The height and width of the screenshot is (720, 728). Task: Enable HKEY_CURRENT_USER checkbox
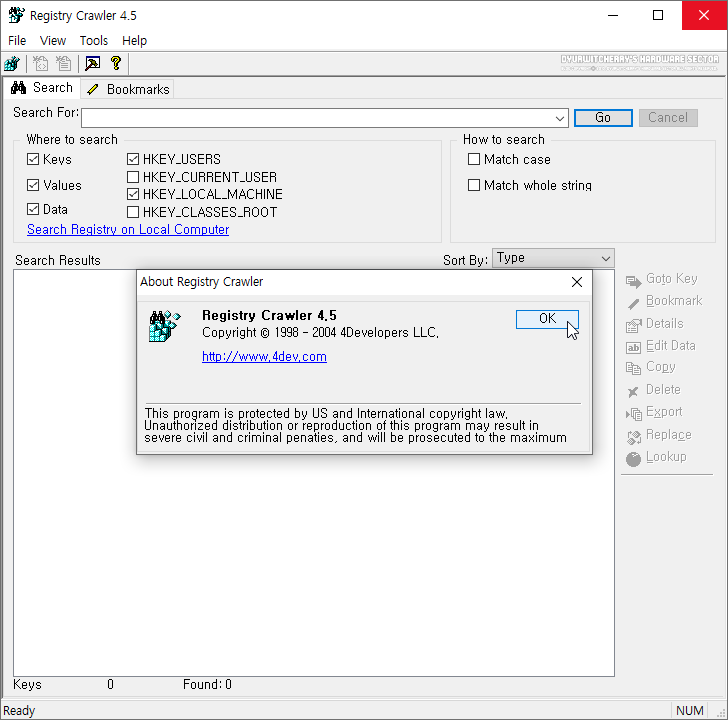tap(133, 177)
